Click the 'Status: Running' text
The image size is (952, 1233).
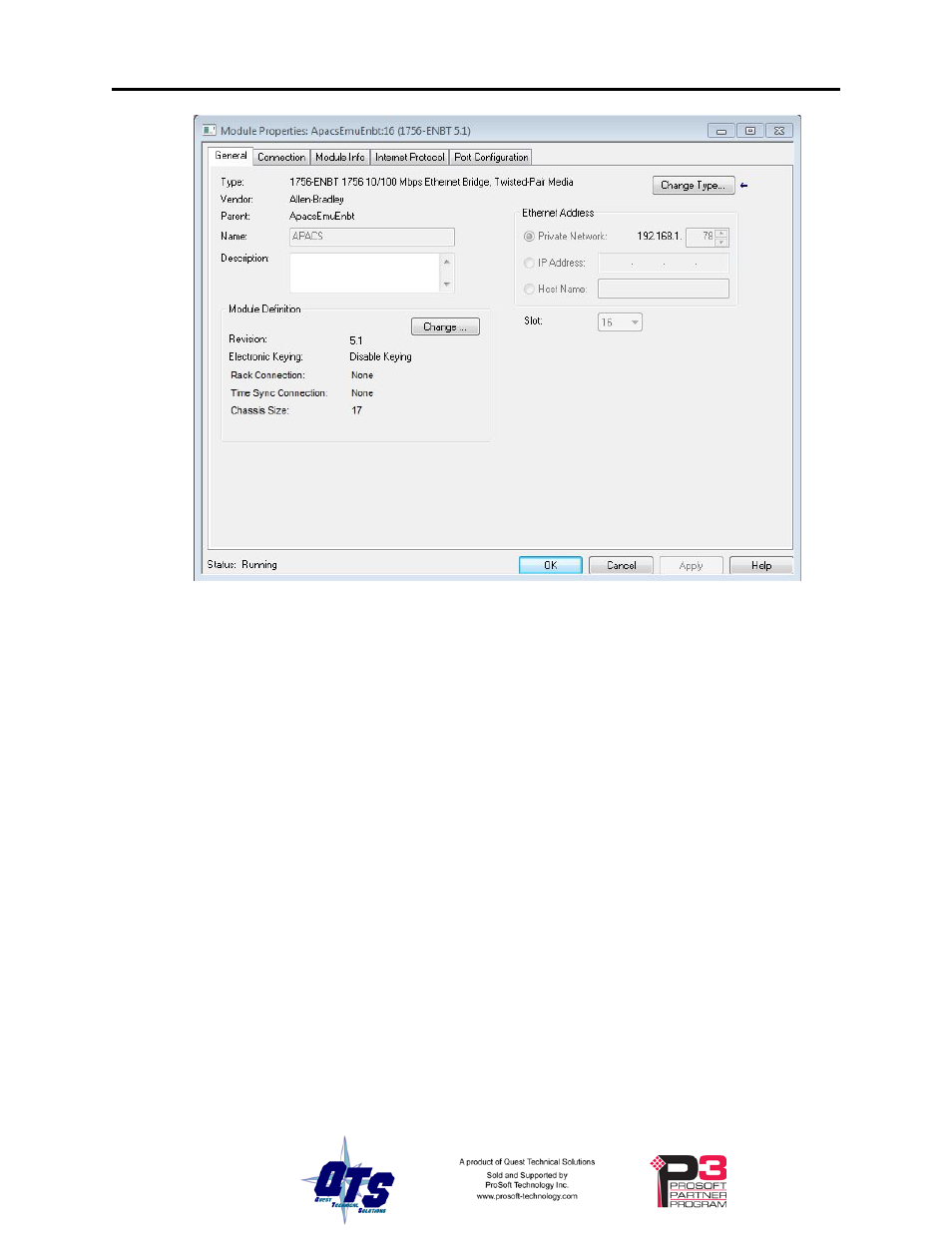point(242,565)
